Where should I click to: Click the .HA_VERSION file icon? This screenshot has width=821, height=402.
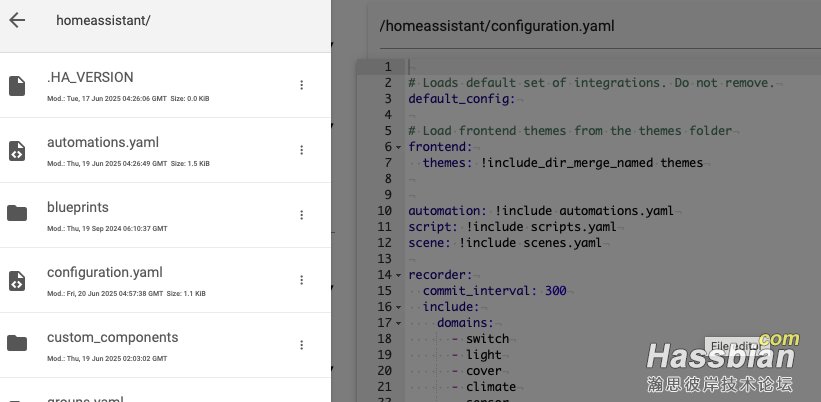coord(17,85)
